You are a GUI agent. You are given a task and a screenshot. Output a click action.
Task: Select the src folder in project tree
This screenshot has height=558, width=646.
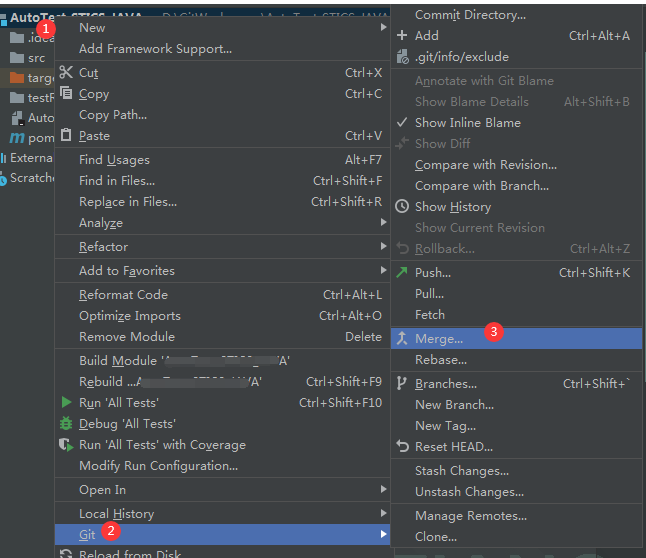(36, 57)
